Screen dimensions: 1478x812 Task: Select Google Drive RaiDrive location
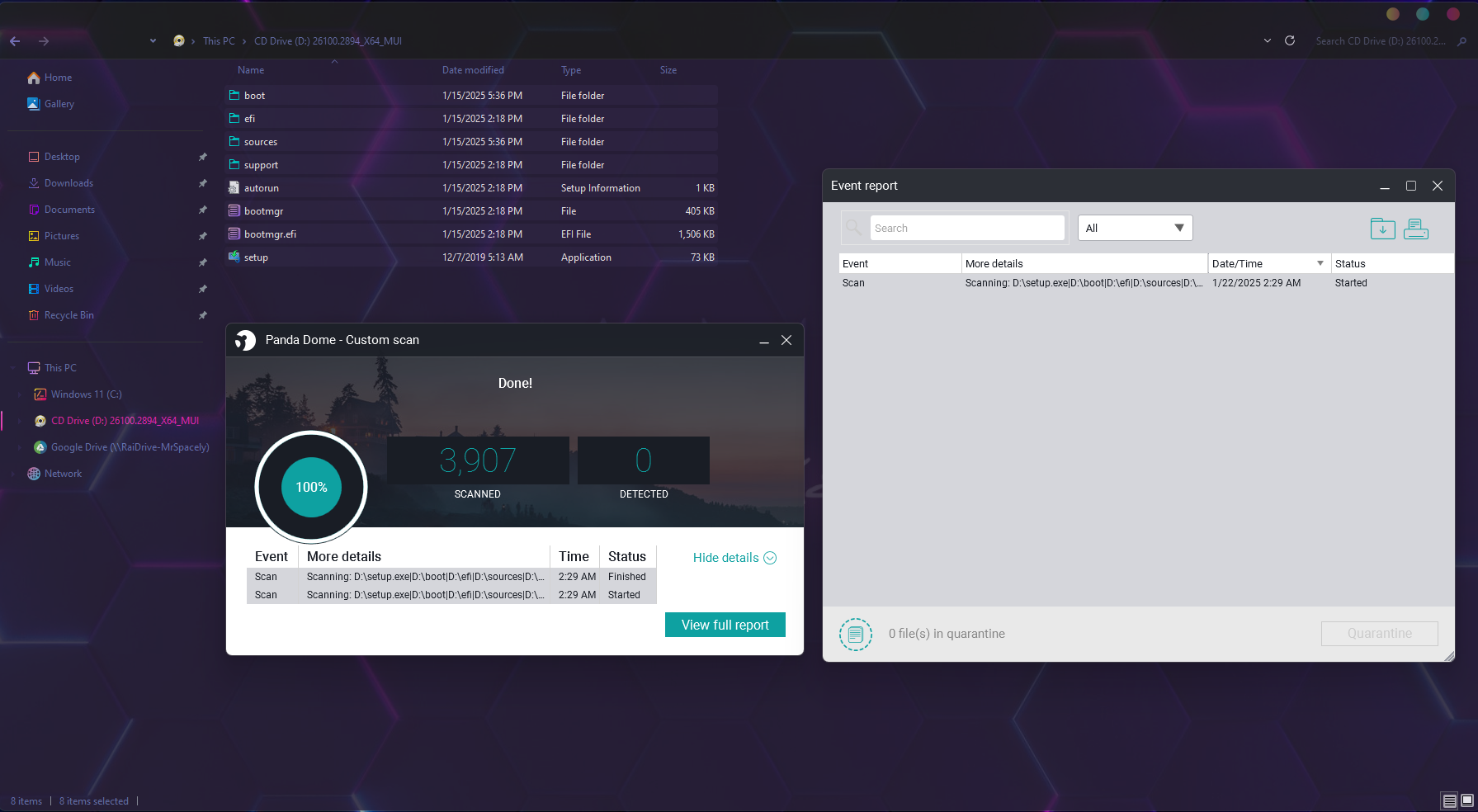pos(130,447)
